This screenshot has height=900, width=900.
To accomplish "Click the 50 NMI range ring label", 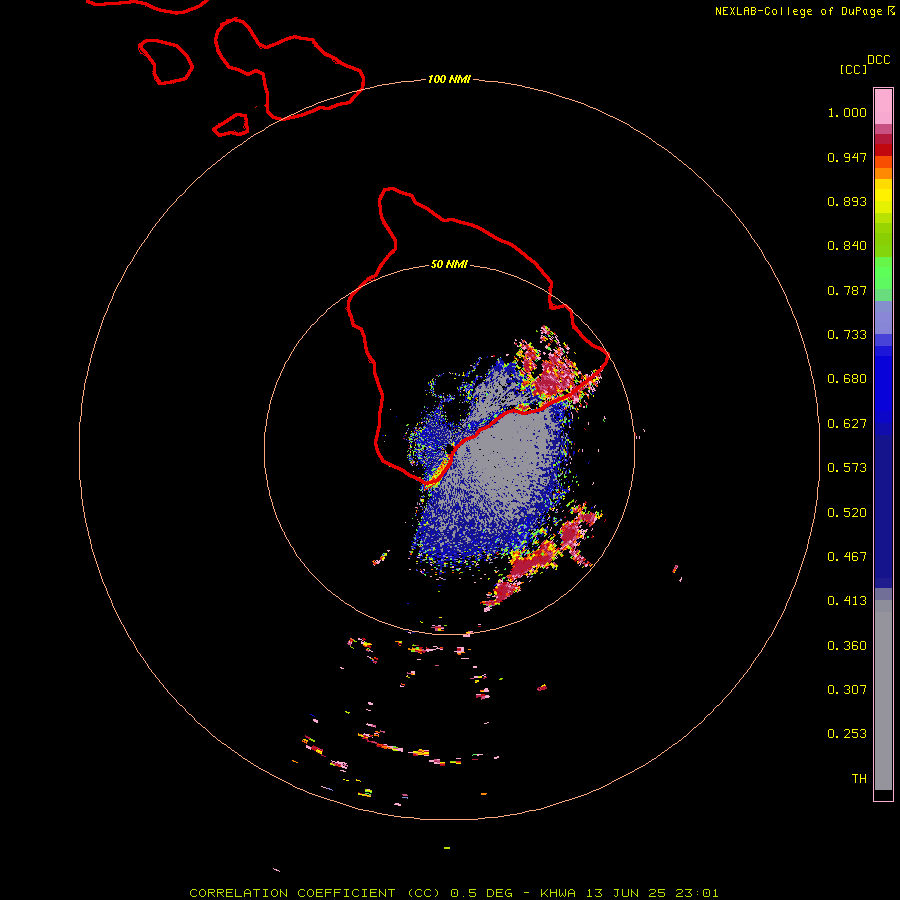I will tap(449, 264).
